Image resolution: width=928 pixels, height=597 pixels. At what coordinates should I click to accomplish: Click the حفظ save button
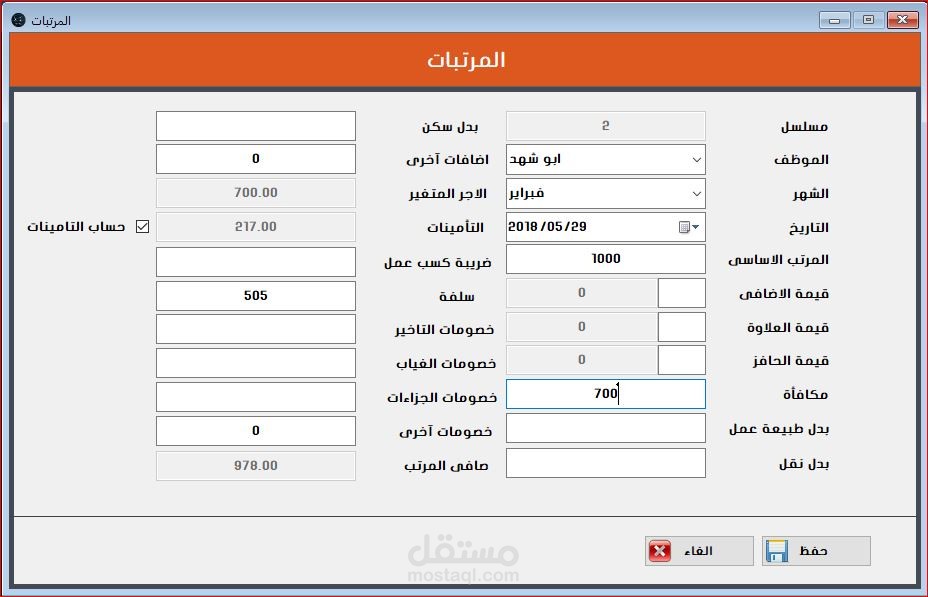pos(816,551)
